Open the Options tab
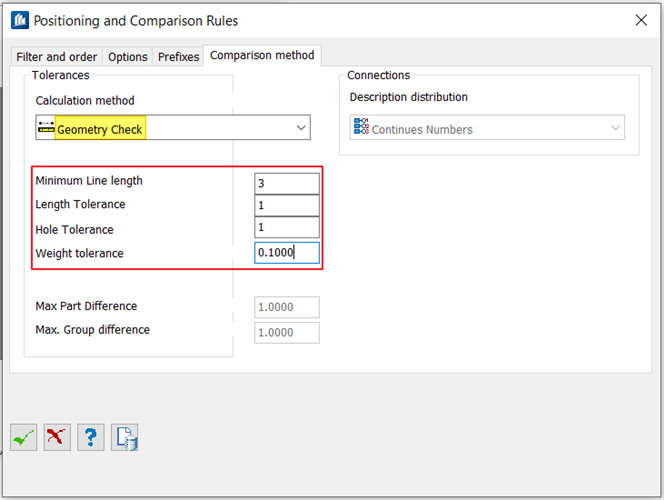This screenshot has width=664, height=500. pos(128,57)
